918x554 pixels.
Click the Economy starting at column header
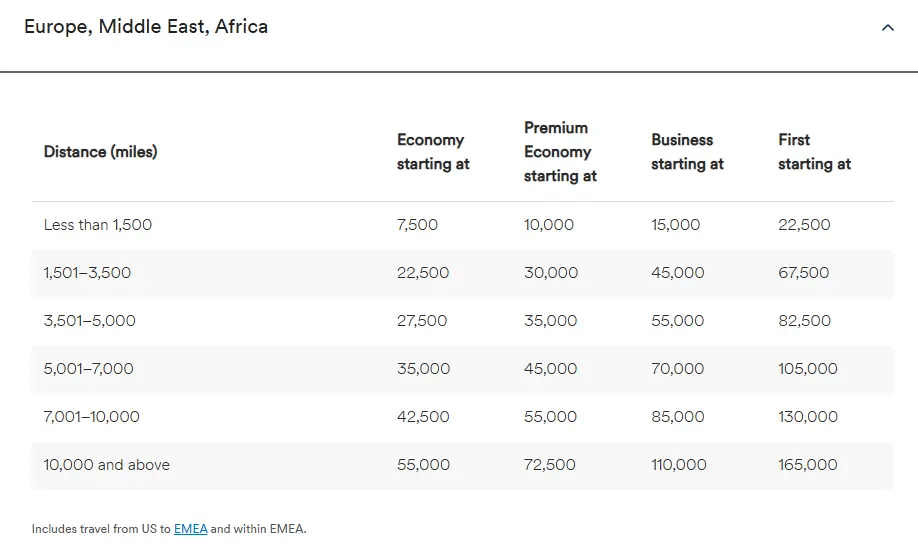tap(433, 152)
